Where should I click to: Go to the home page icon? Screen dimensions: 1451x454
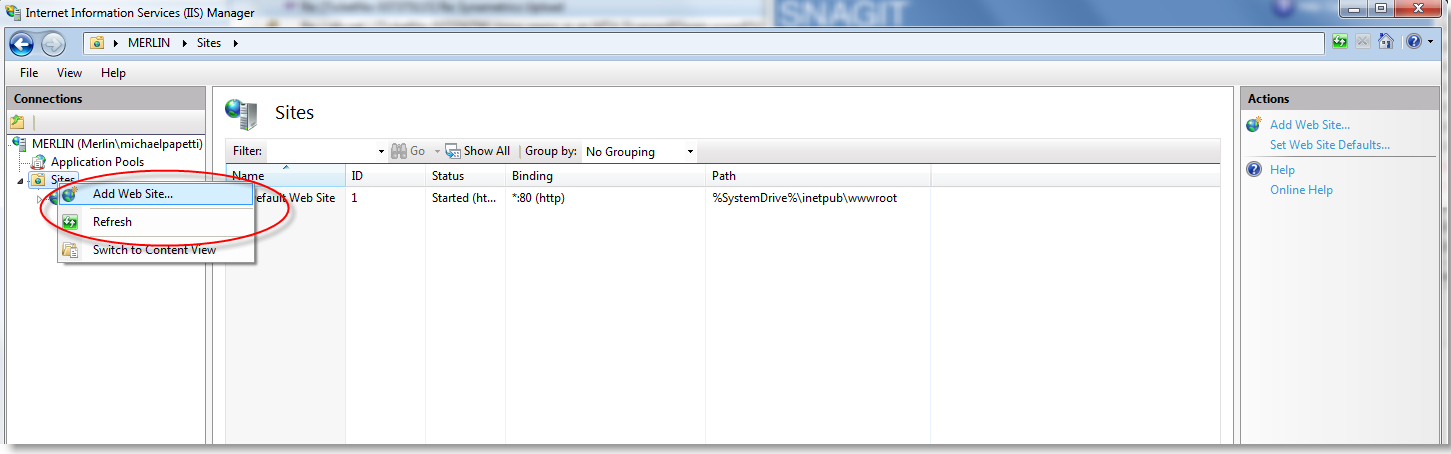coord(1386,42)
